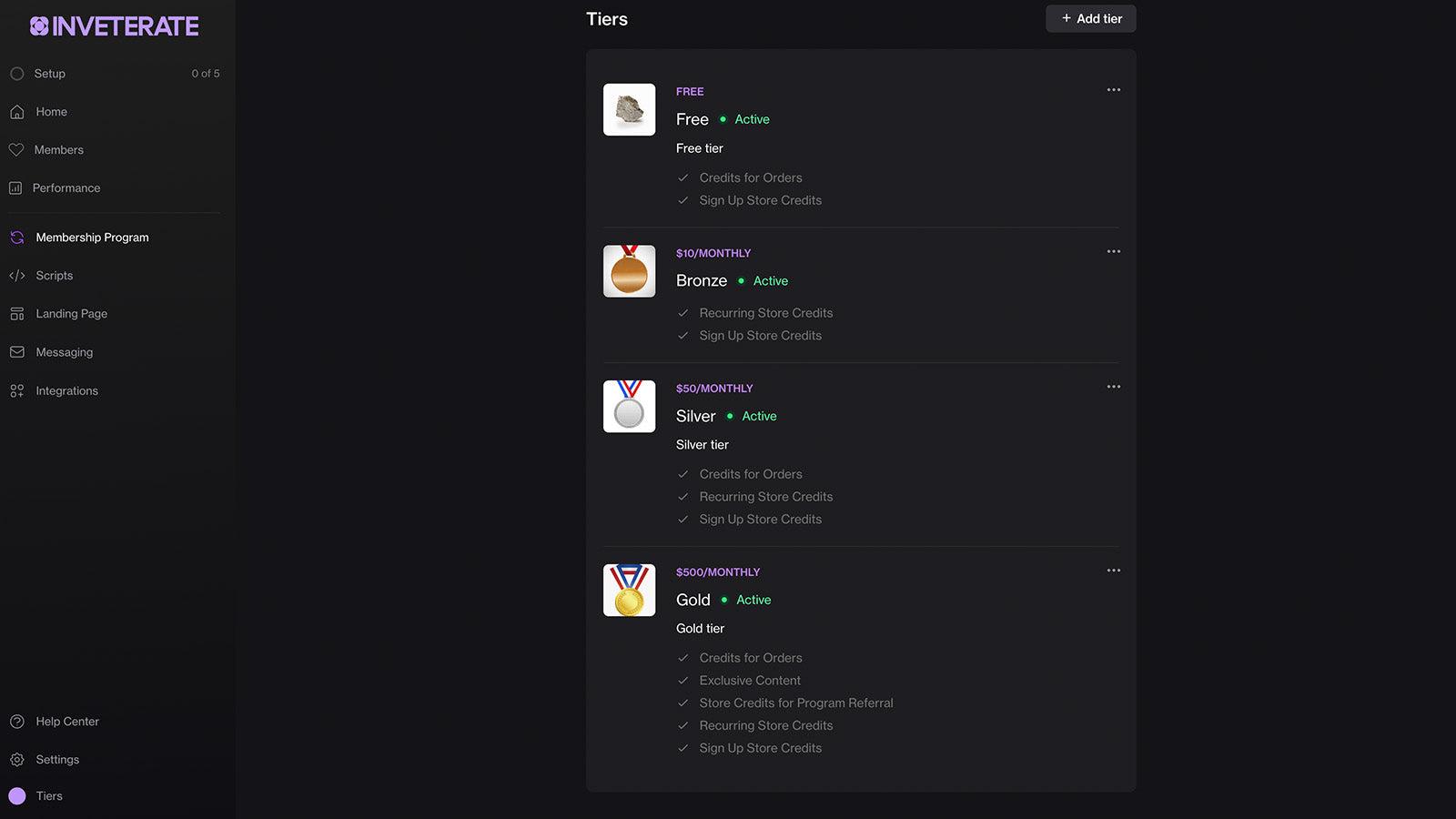Click the Silver medal thumbnail image

coord(629,406)
